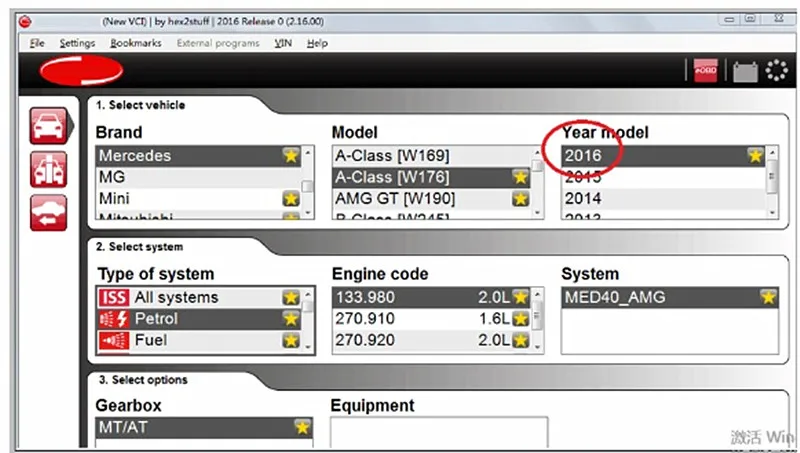This screenshot has width=800, height=453.
Task: Select 2014 in Year model list
Action: [583, 198]
